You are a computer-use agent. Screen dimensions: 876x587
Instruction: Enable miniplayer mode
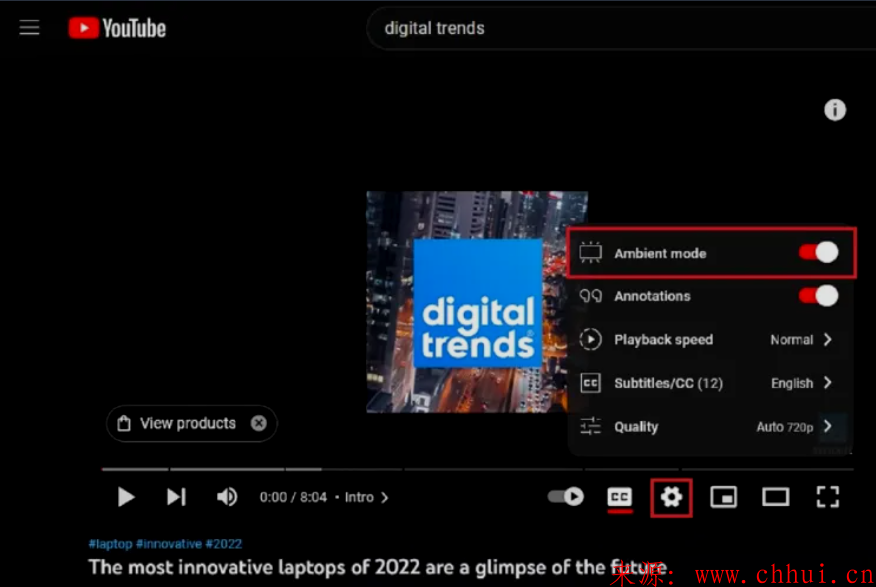723,497
